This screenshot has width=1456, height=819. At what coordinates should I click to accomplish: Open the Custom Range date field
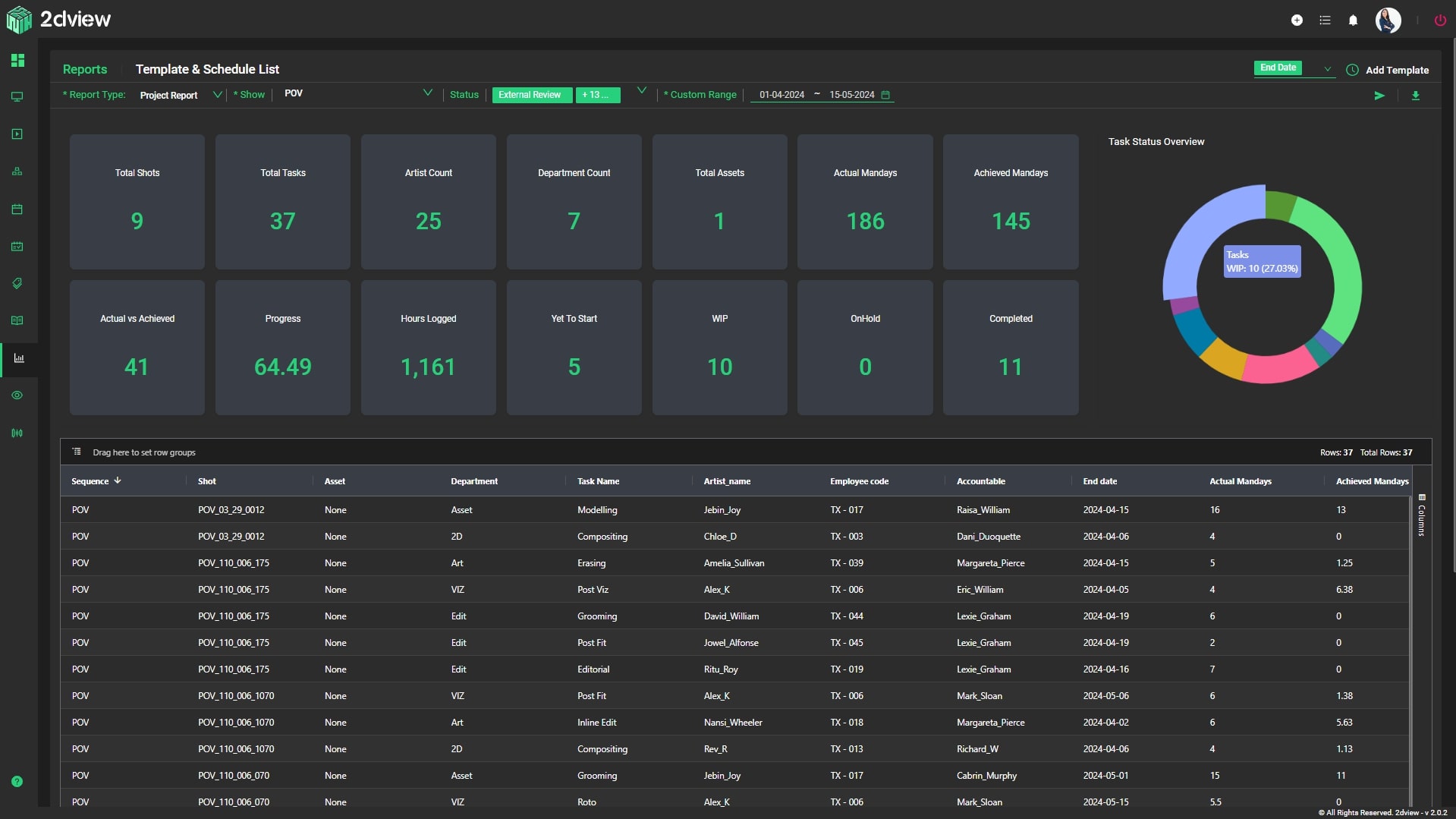click(x=822, y=95)
